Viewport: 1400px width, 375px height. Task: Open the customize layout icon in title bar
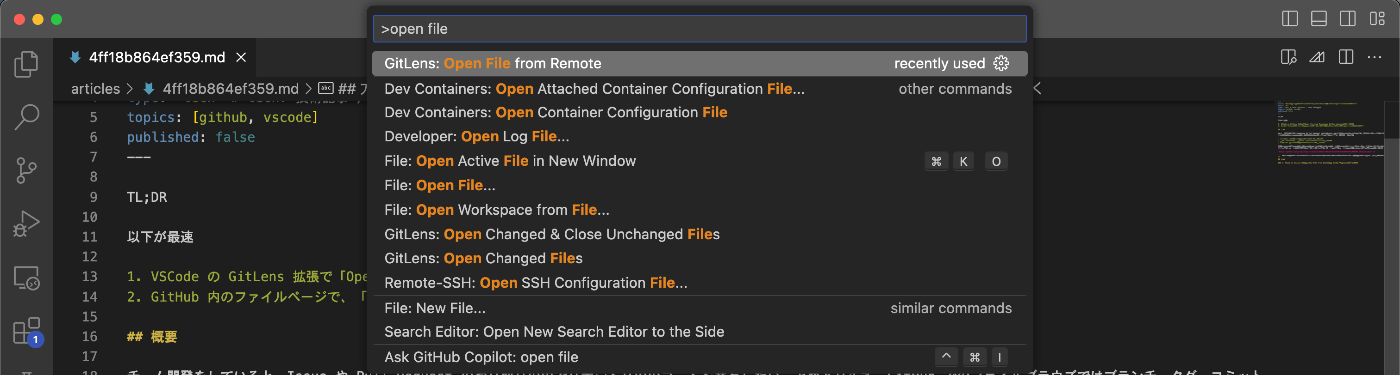pos(1378,19)
